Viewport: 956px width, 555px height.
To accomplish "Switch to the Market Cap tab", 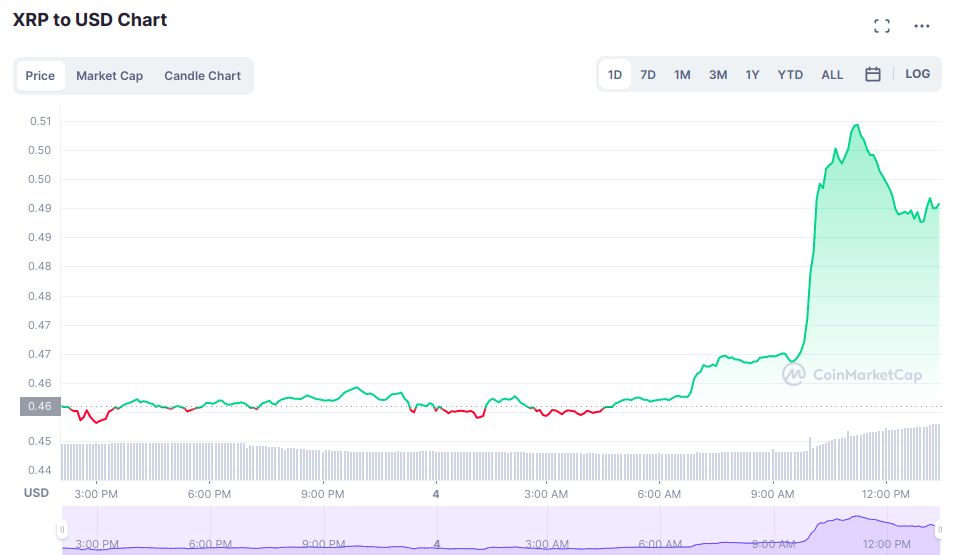I will (x=110, y=76).
